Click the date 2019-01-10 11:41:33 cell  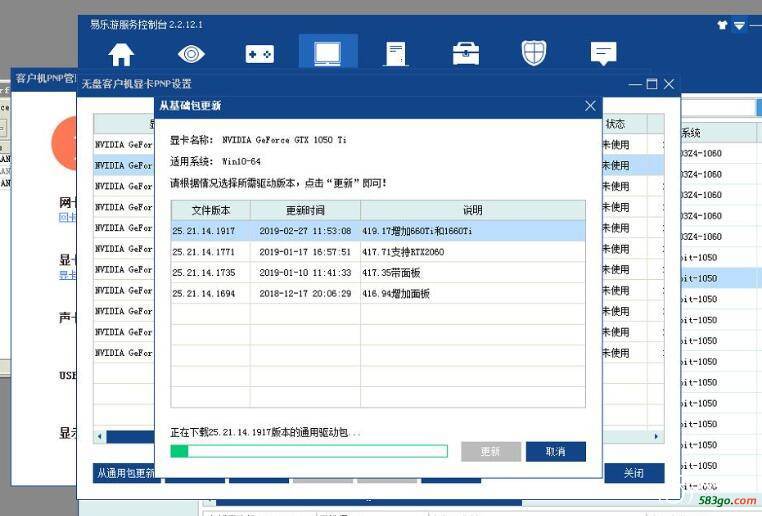click(305, 273)
